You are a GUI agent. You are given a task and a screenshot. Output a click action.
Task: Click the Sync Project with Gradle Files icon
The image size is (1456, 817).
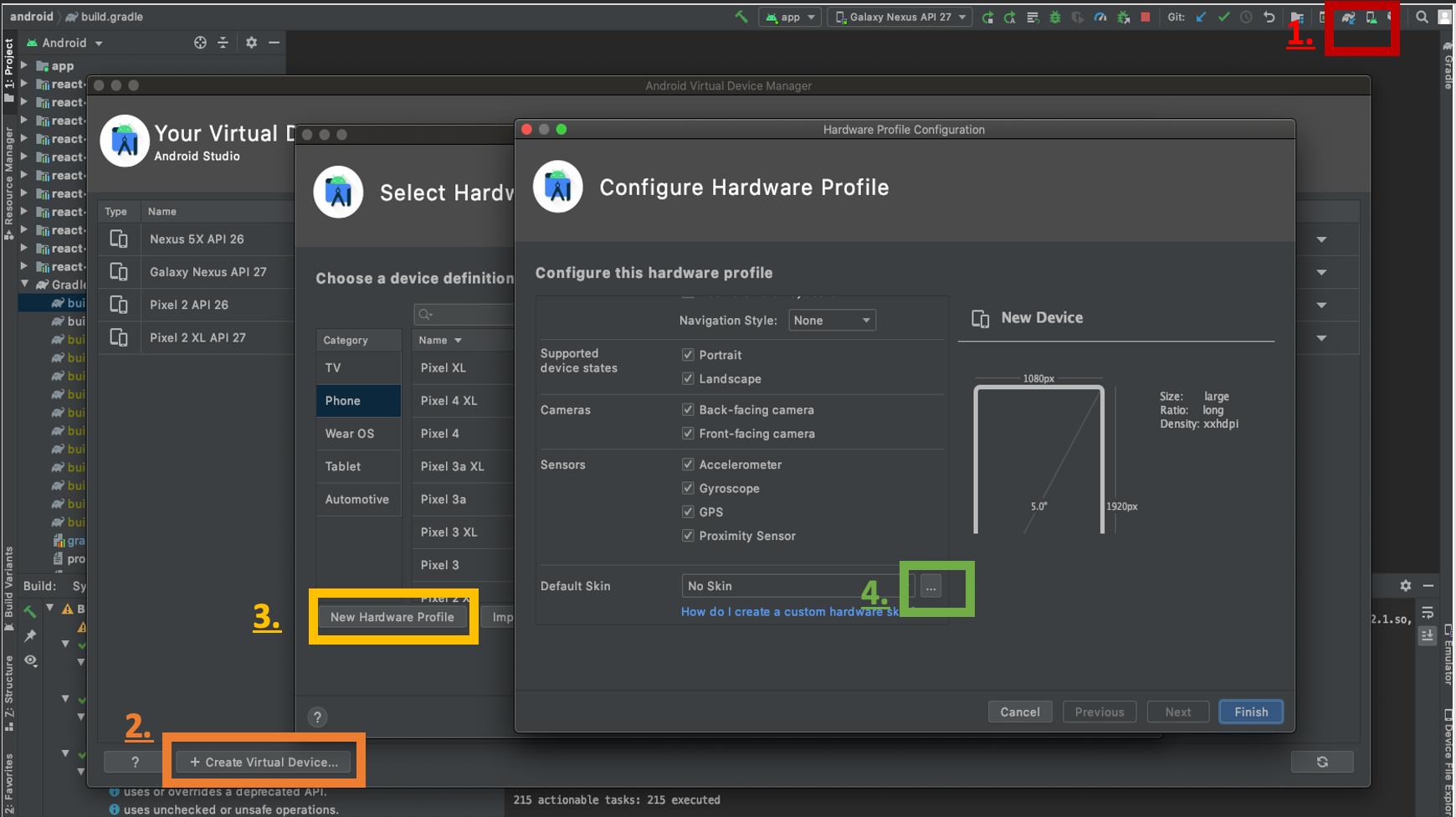(x=1348, y=18)
